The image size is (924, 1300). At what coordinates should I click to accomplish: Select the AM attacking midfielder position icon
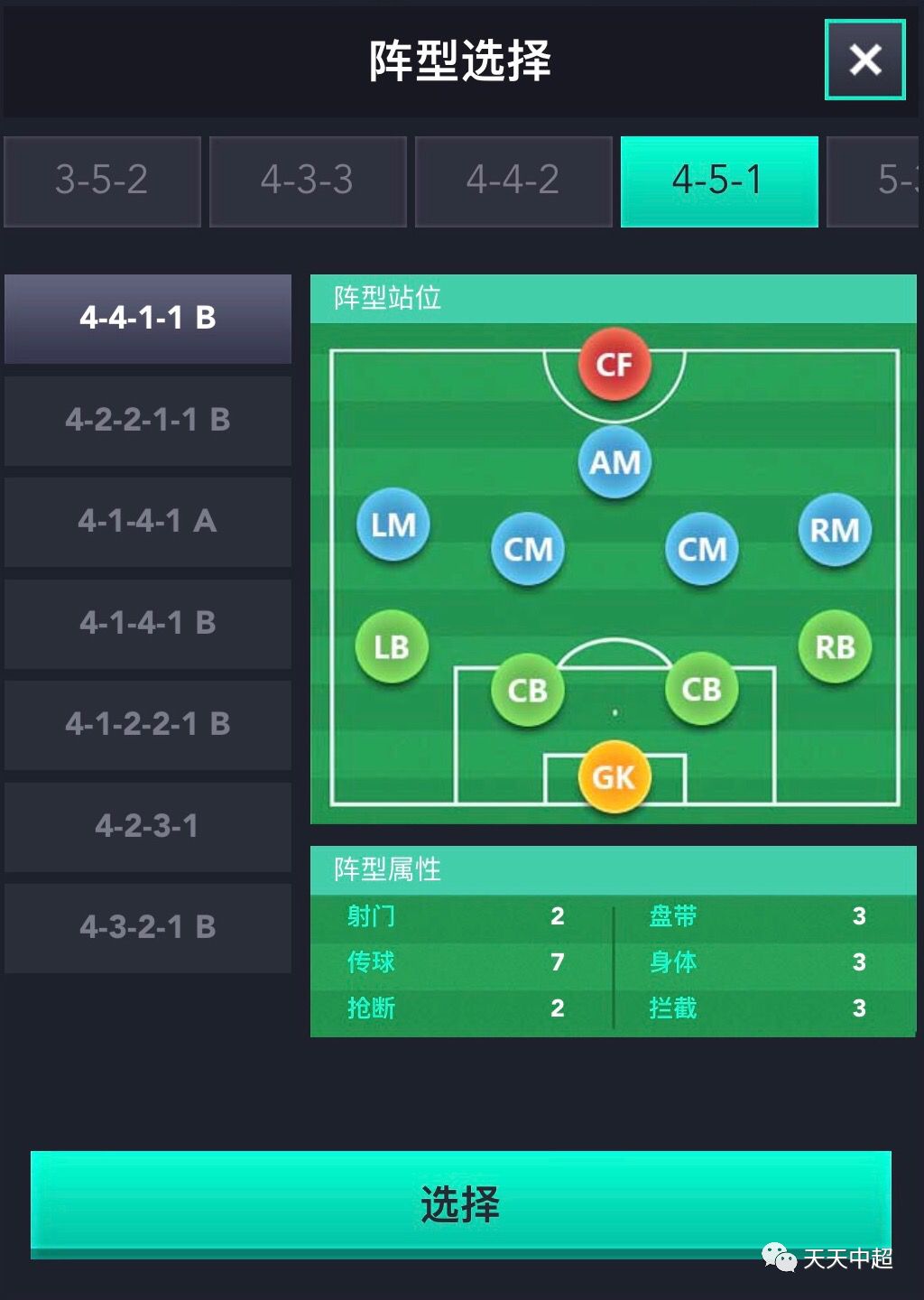[x=614, y=462]
